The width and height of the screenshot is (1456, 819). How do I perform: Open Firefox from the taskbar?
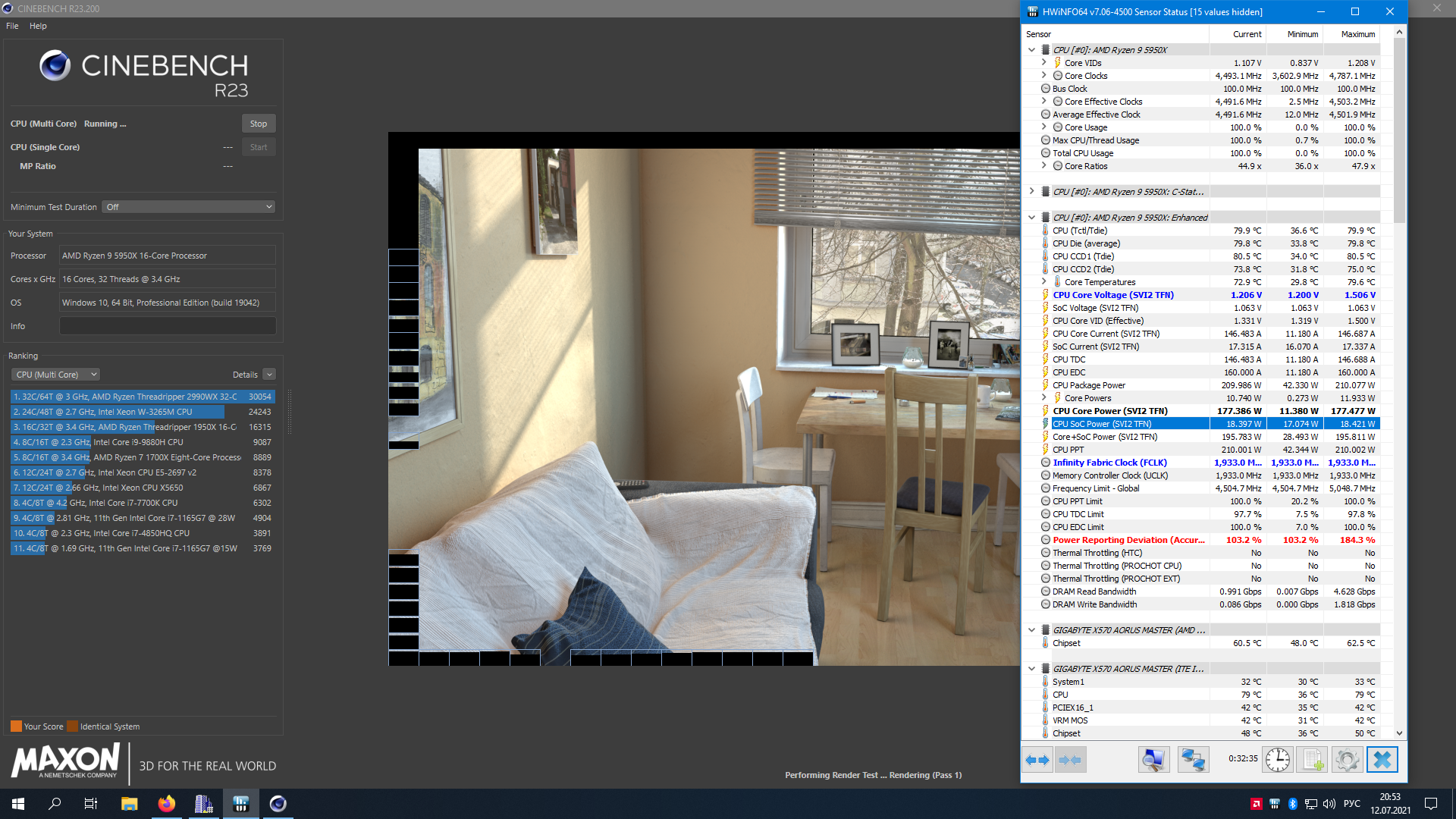(x=166, y=804)
